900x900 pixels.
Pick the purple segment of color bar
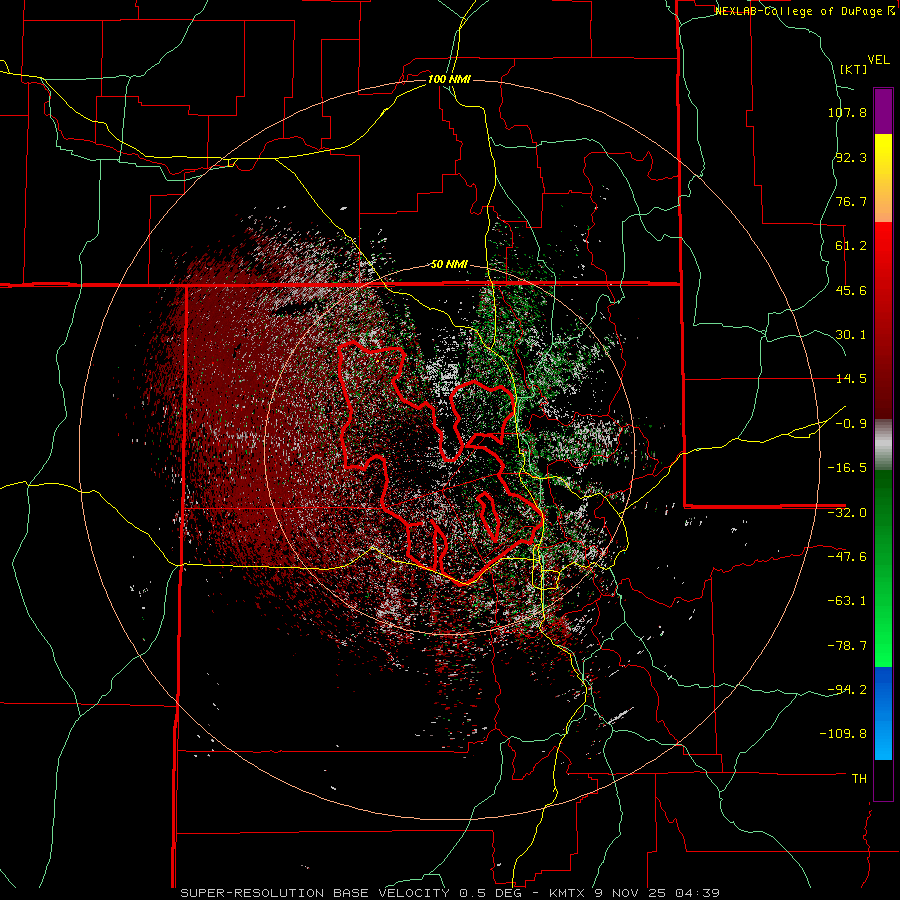(x=883, y=111)
